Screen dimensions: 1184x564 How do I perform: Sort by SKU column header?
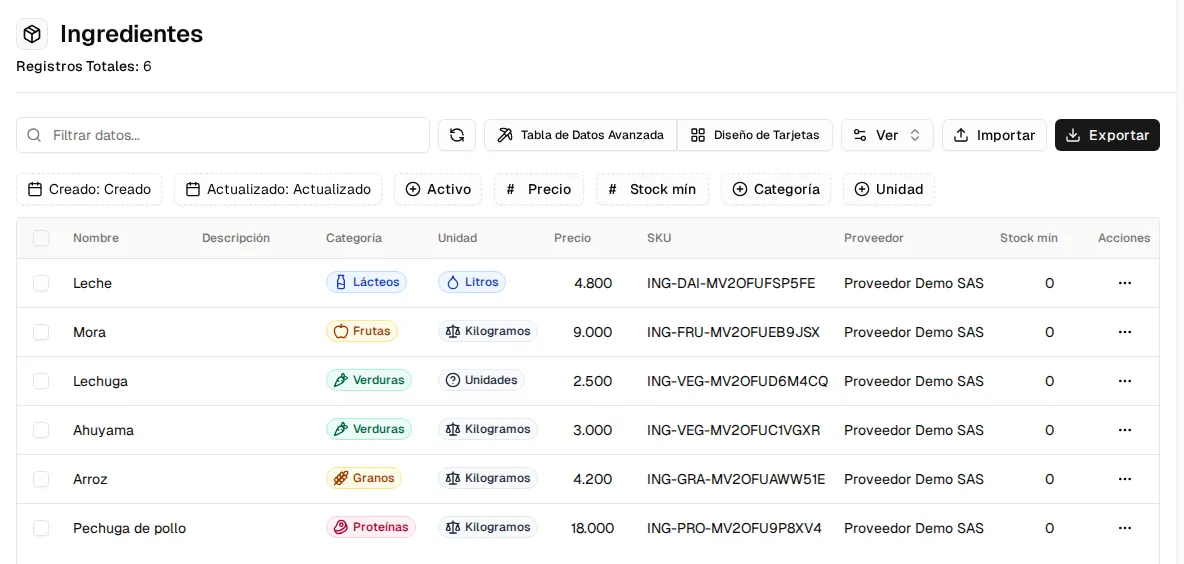pyautogui.click(x=659, y=238)
